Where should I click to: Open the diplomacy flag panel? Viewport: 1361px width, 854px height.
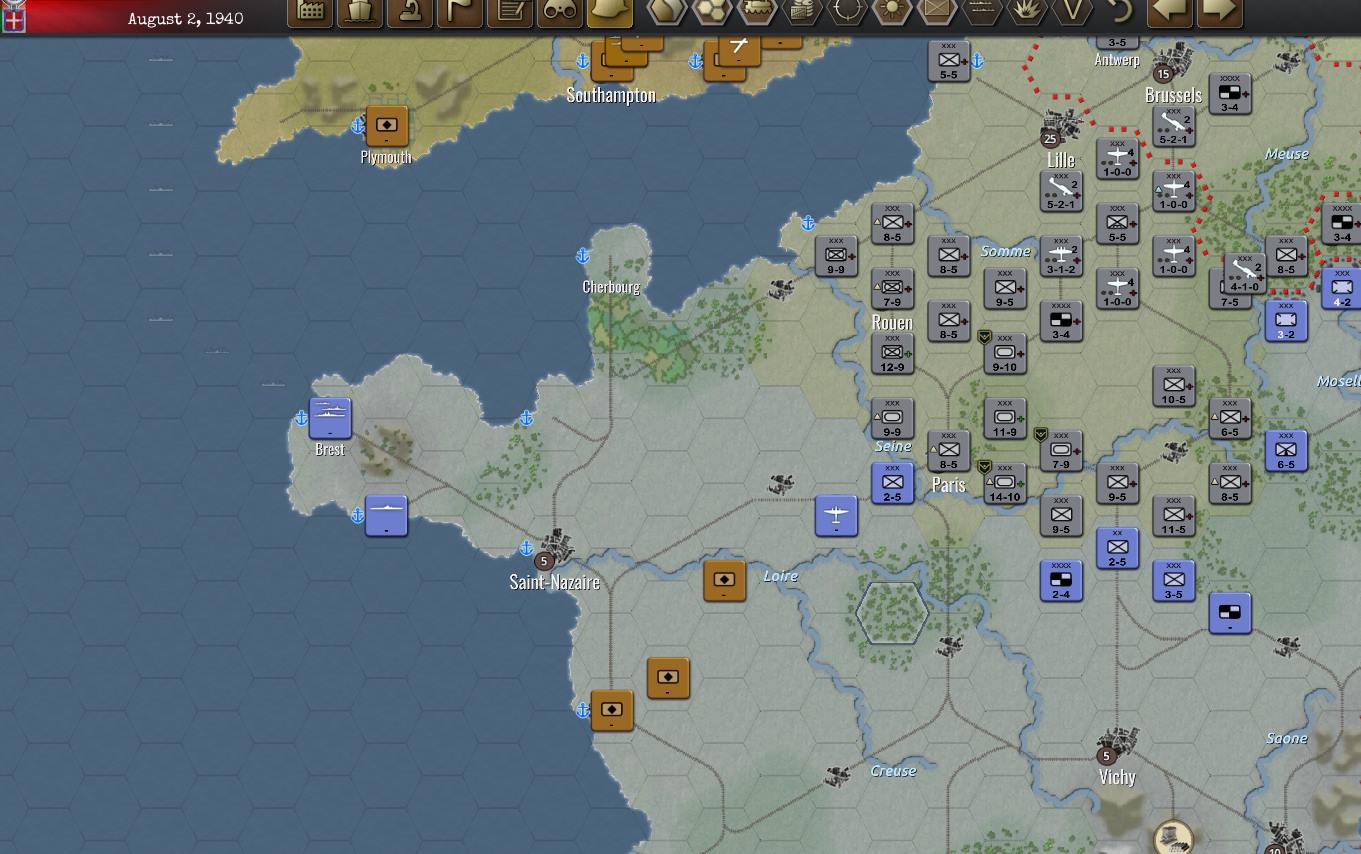(x=460, y=12)
